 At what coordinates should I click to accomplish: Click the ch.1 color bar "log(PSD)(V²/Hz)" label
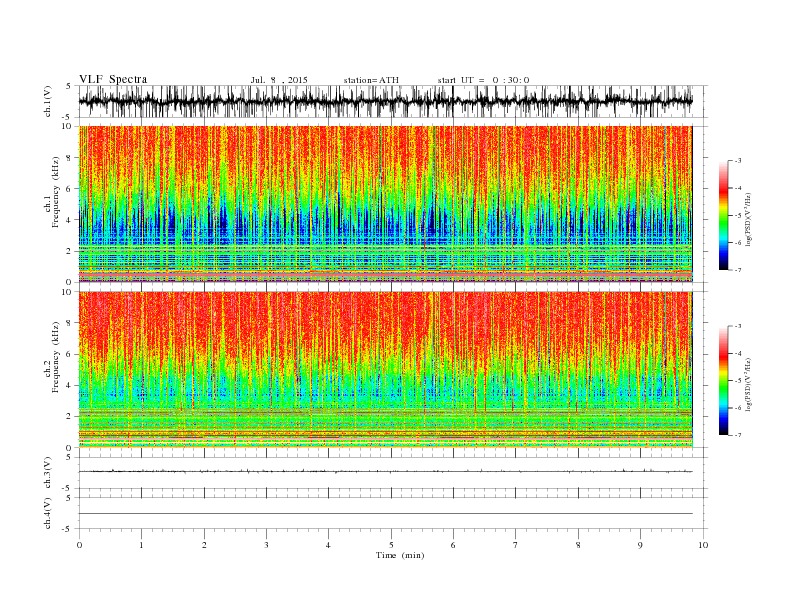(749, 219)
